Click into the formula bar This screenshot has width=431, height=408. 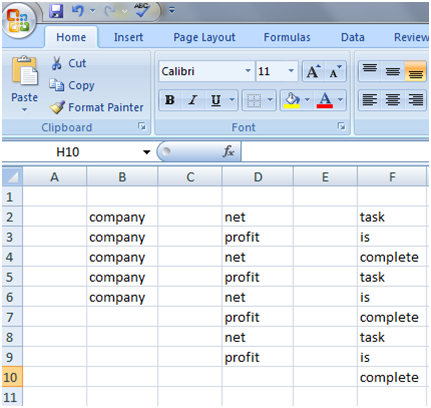[335, 152]
